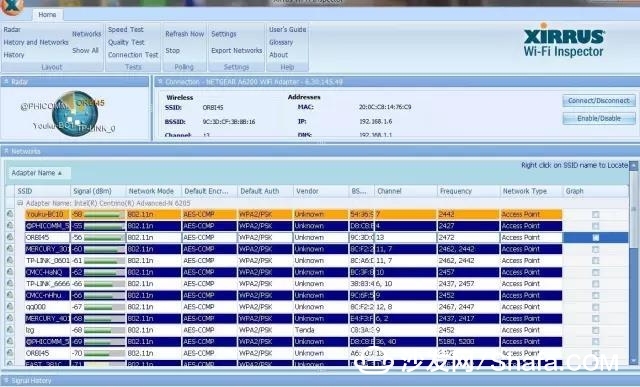Sort by Frequency column header

[468, 191]
